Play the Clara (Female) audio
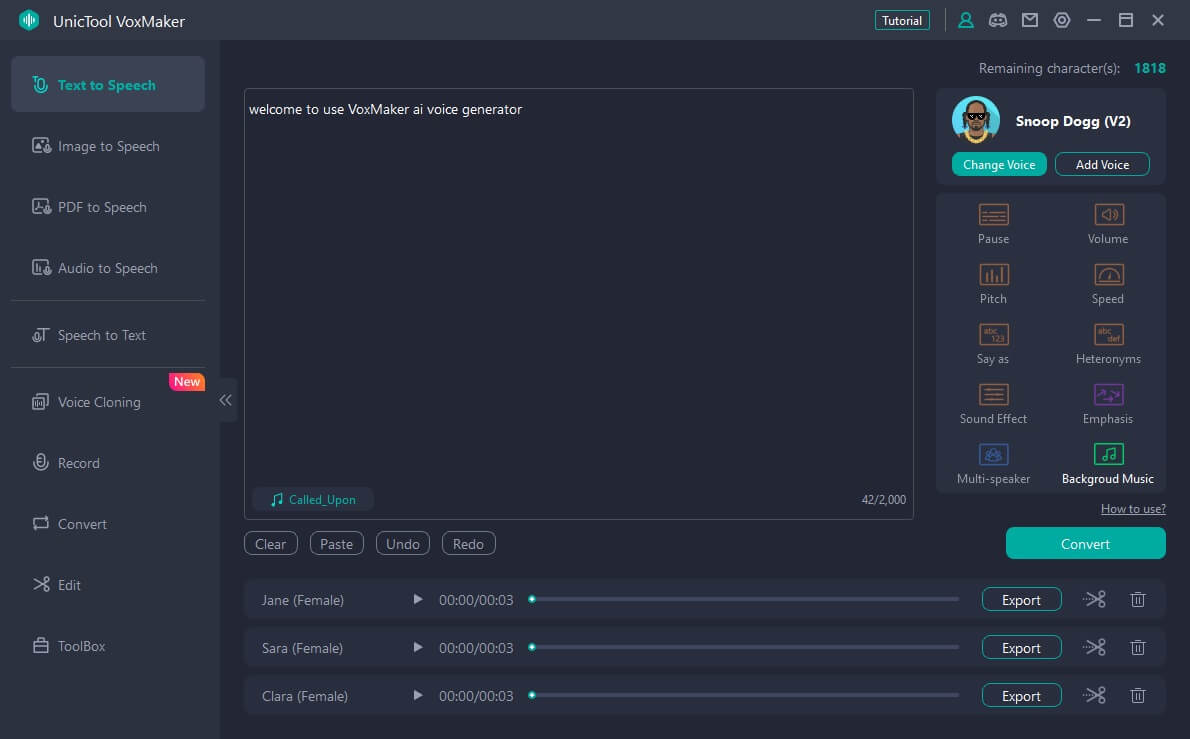The height and width of the screenshot is (739, 1190). [x=417, y=695]
